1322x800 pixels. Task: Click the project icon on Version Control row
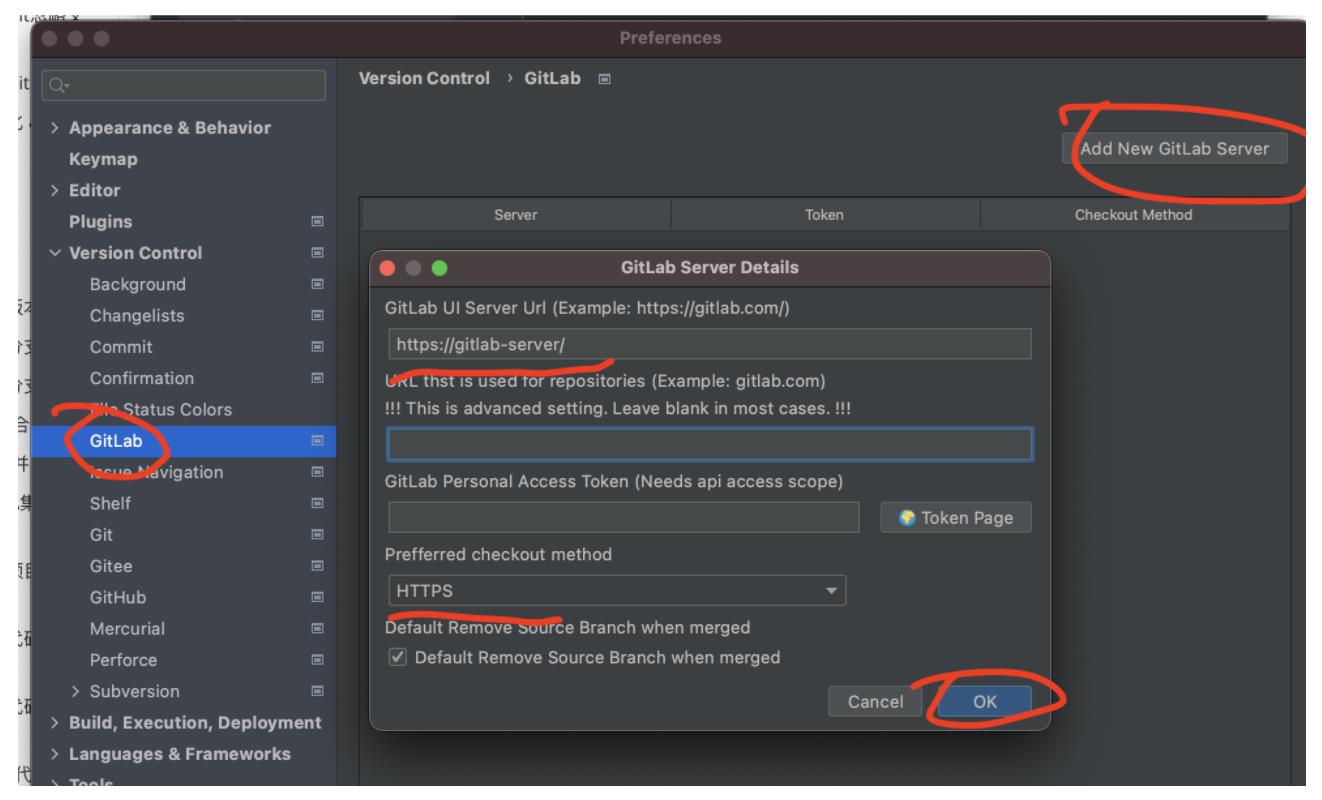click(x=318, y=253)
